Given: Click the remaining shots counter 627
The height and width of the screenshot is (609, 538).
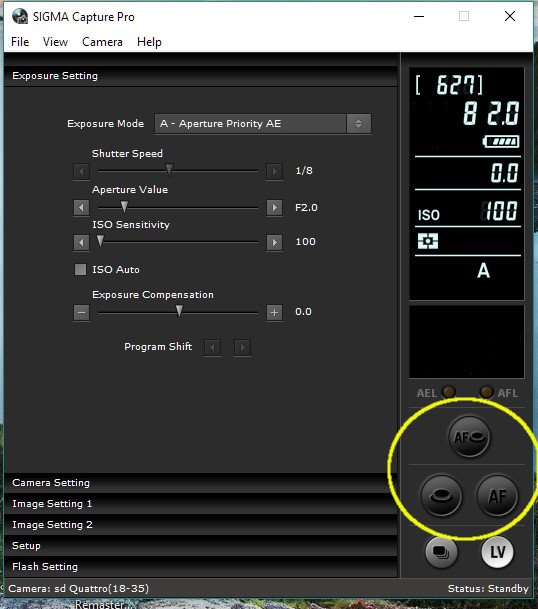Looking at the screenshot, I should [449, 85].
